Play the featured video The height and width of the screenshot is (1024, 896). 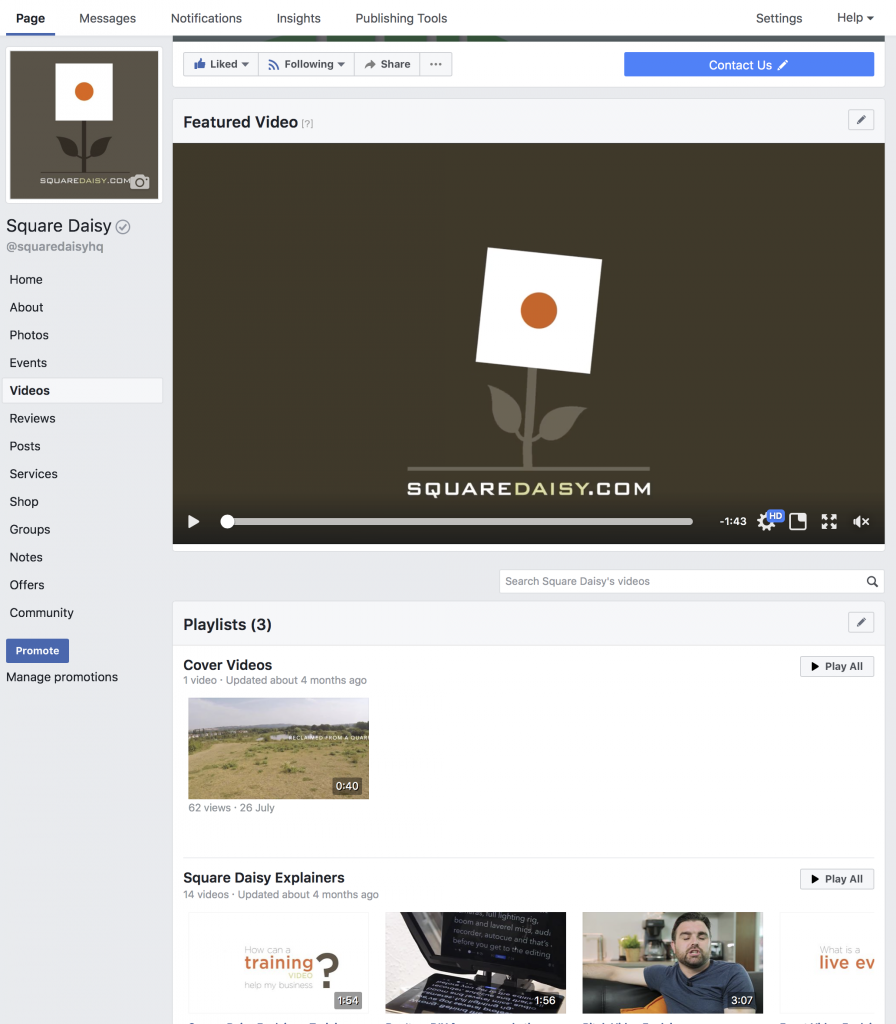tap(193, 521)
